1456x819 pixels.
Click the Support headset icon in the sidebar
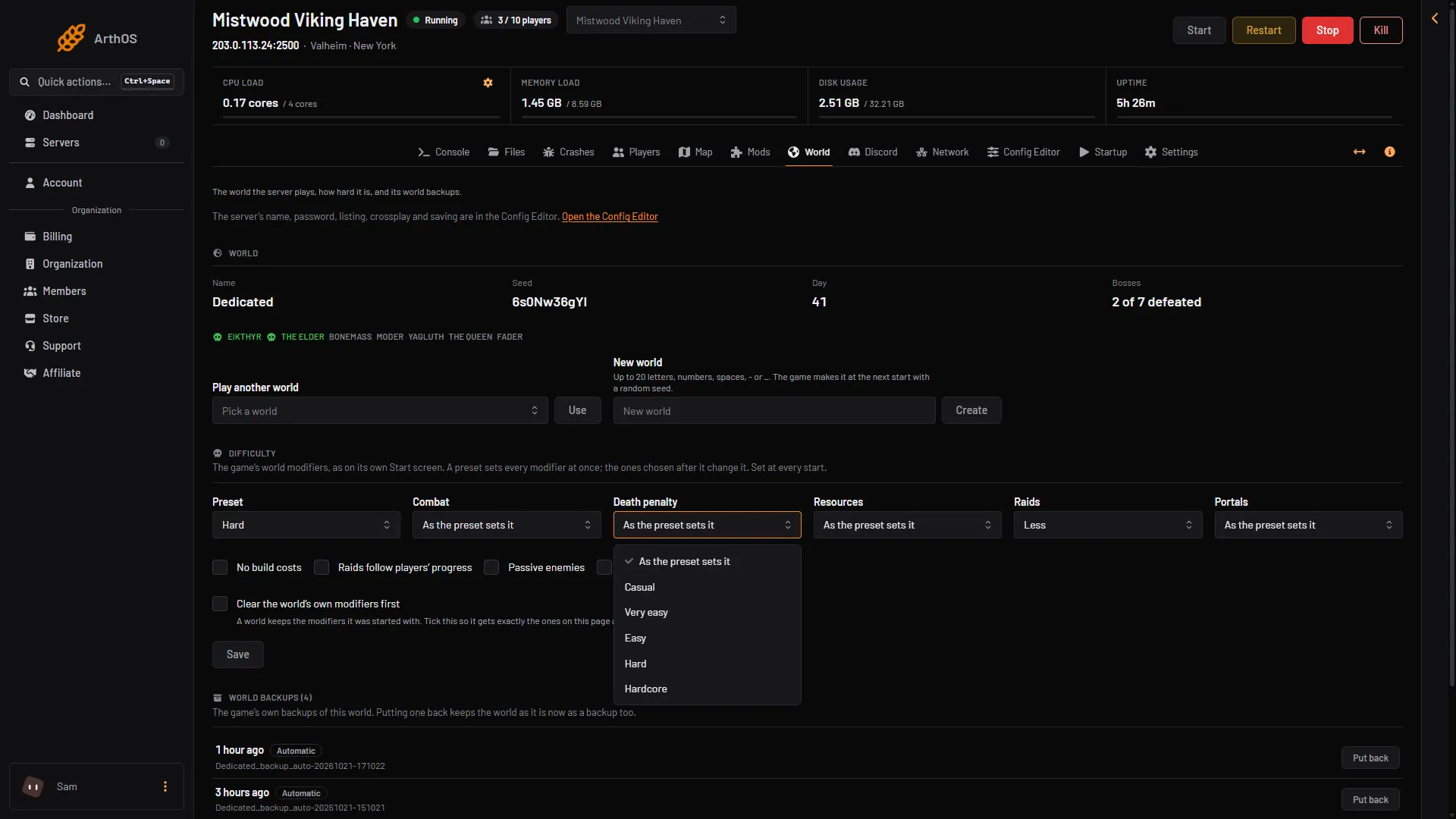coord(30,346)
